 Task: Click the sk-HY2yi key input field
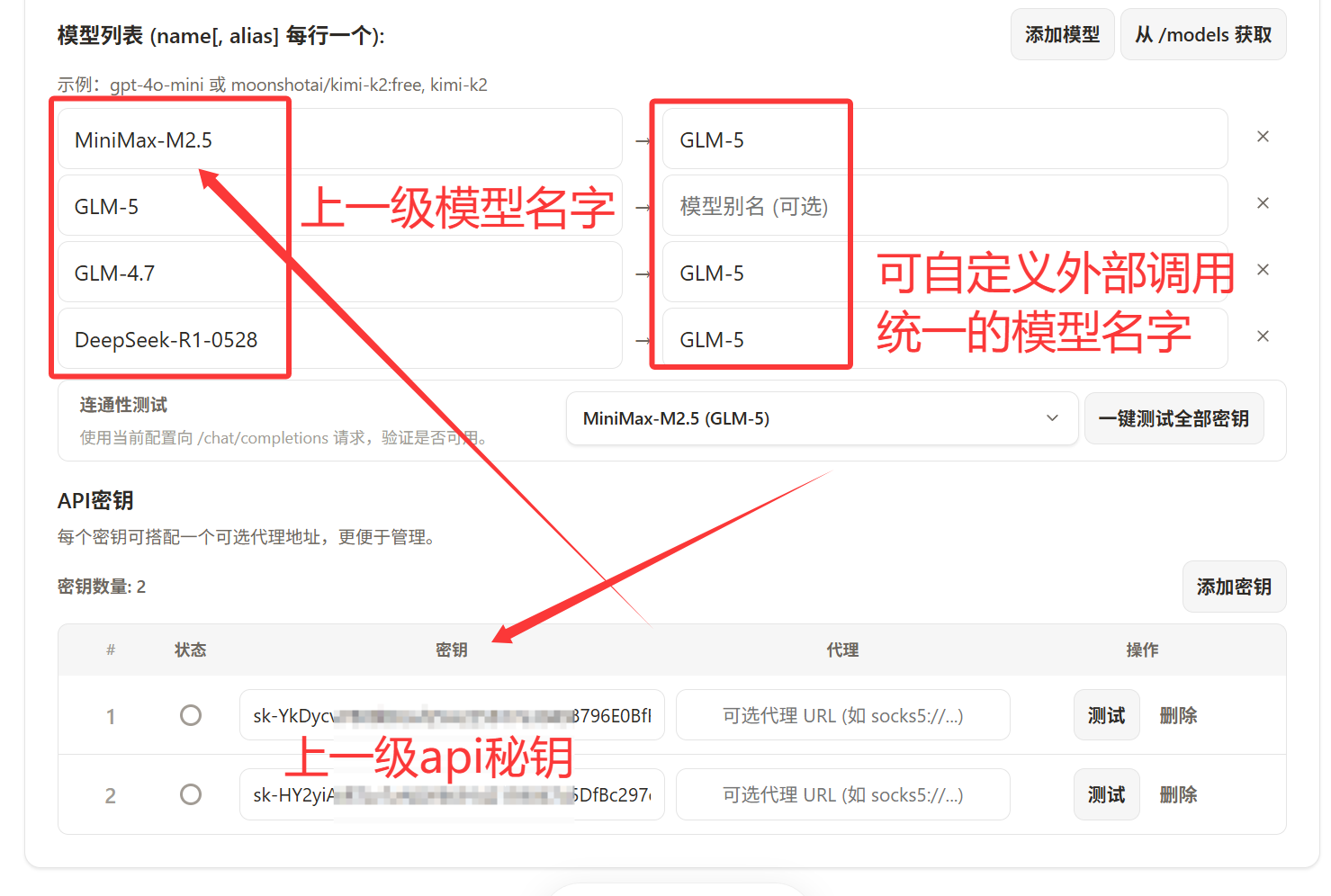pyautogui.click(x=451, y=794)
